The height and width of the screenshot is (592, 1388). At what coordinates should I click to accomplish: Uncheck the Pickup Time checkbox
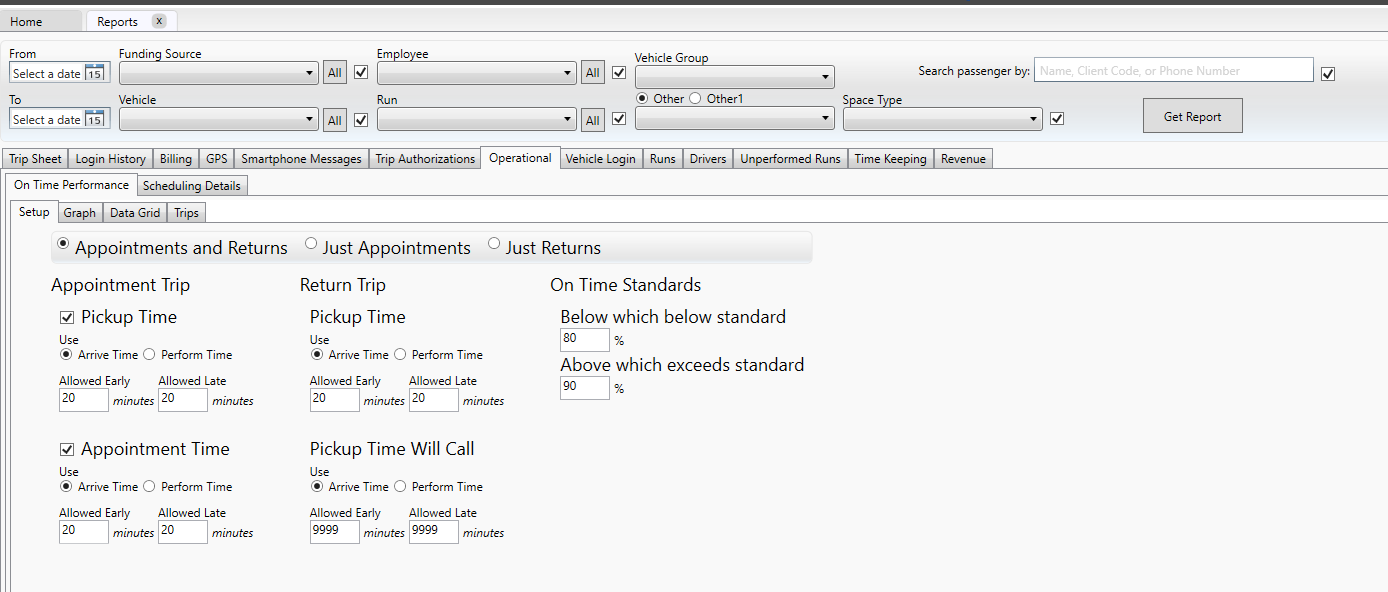click(67, 317)
